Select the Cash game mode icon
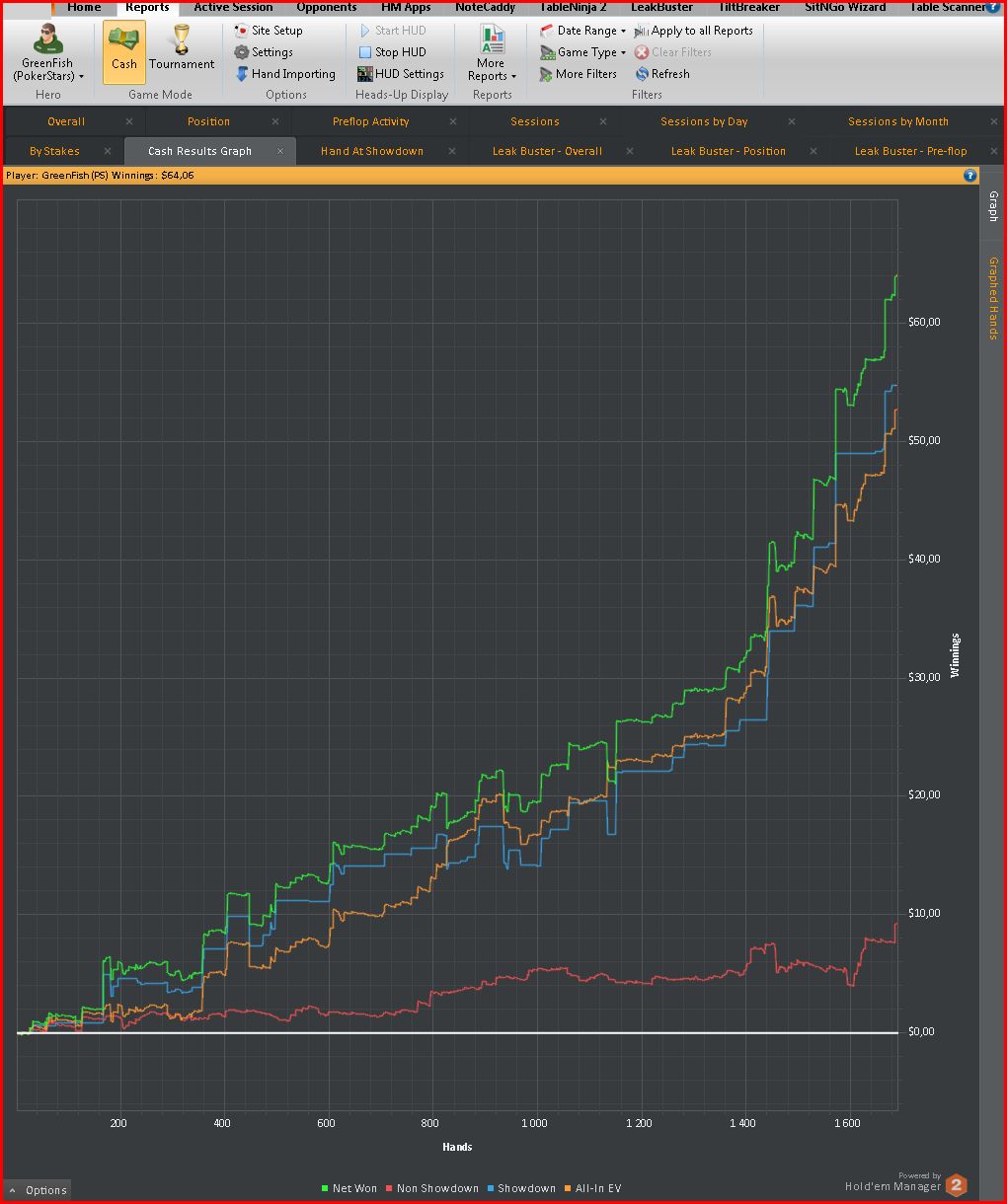This screenshot has height=1204, width=1007. (x=124, y=51)
